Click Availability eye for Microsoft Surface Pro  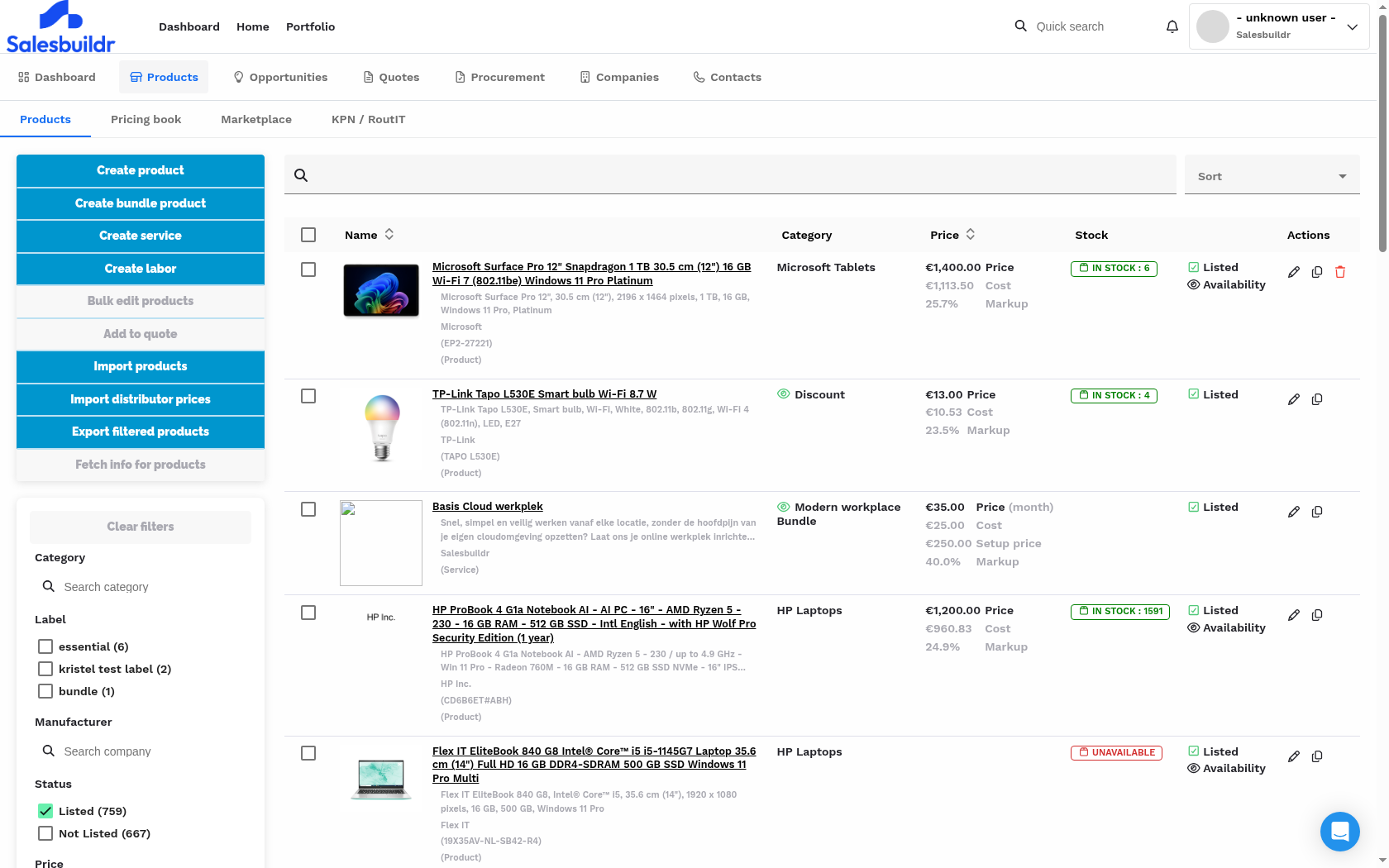point(1193,284)
